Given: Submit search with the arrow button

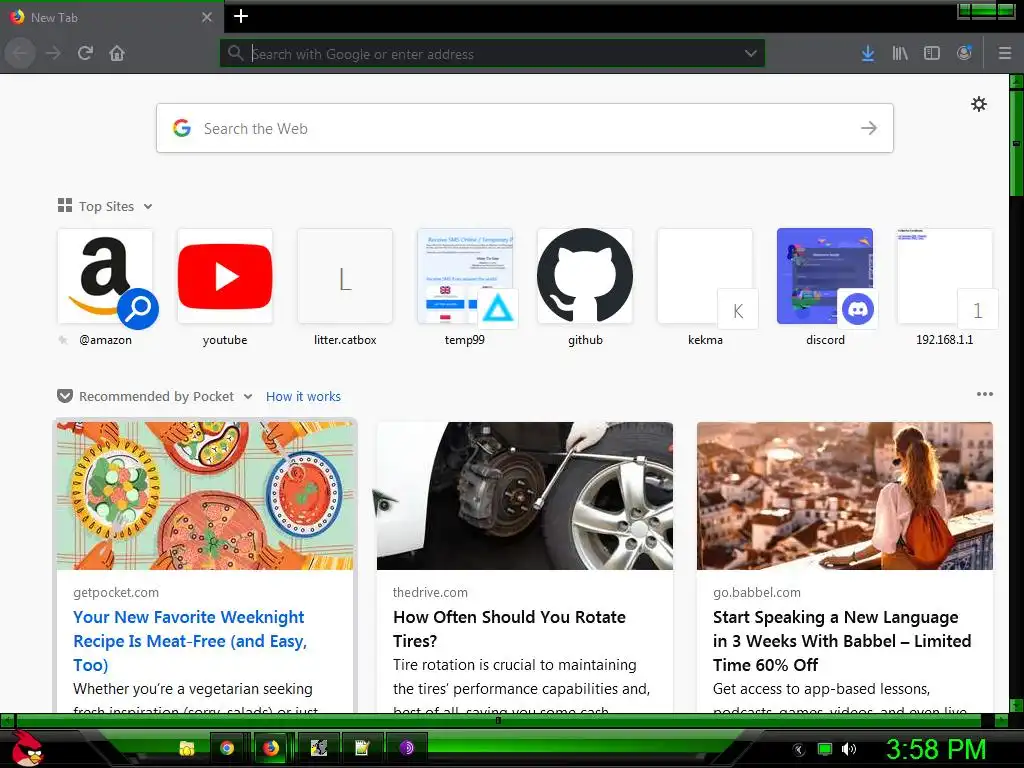Looking at the screenshot, I should [869, 128].
